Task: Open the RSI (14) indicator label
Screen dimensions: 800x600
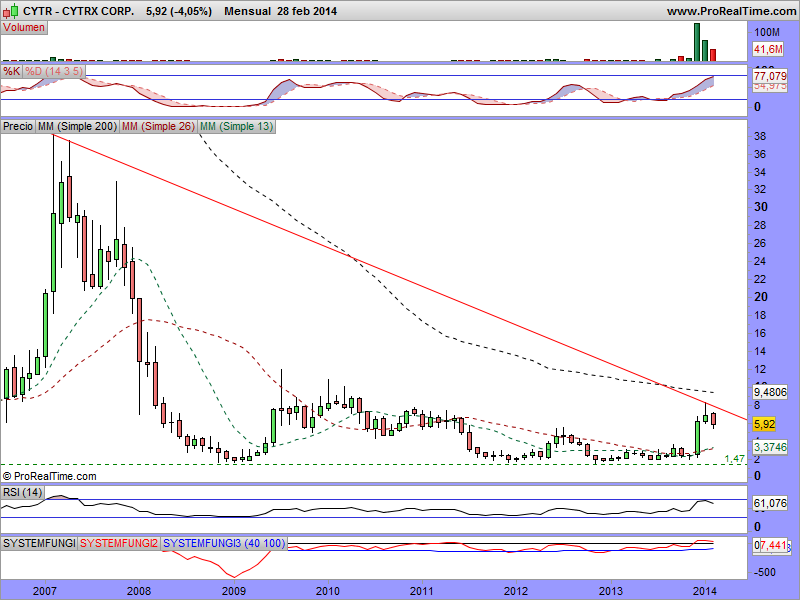Action: tap(22, 492)
